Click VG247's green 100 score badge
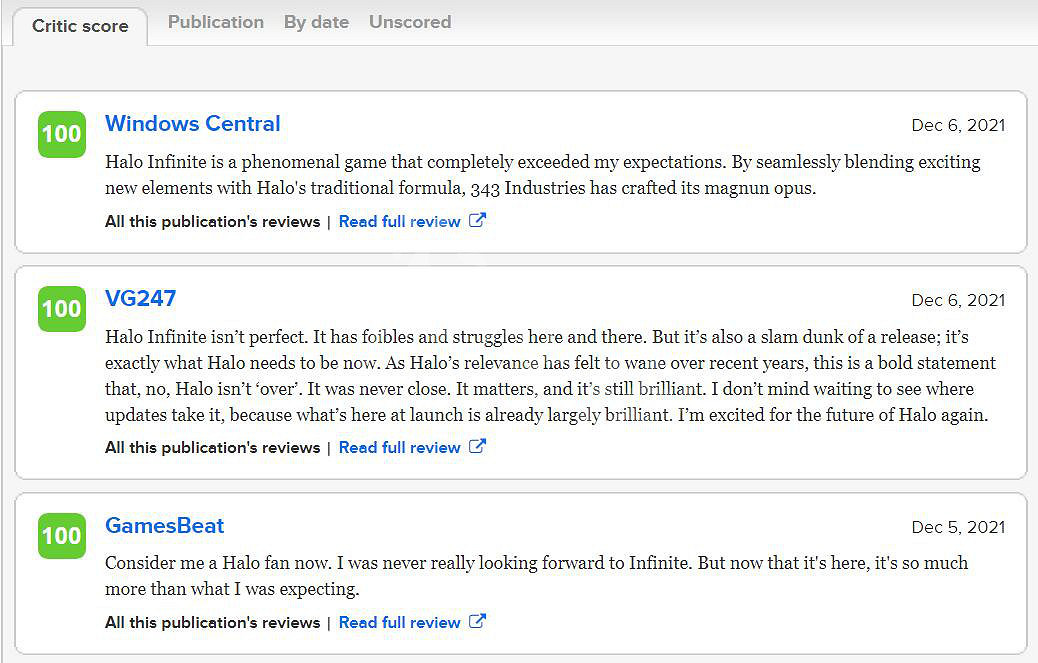Image resolution: width=1038 pixels, height=663 pixels. (x=61, y=309)
